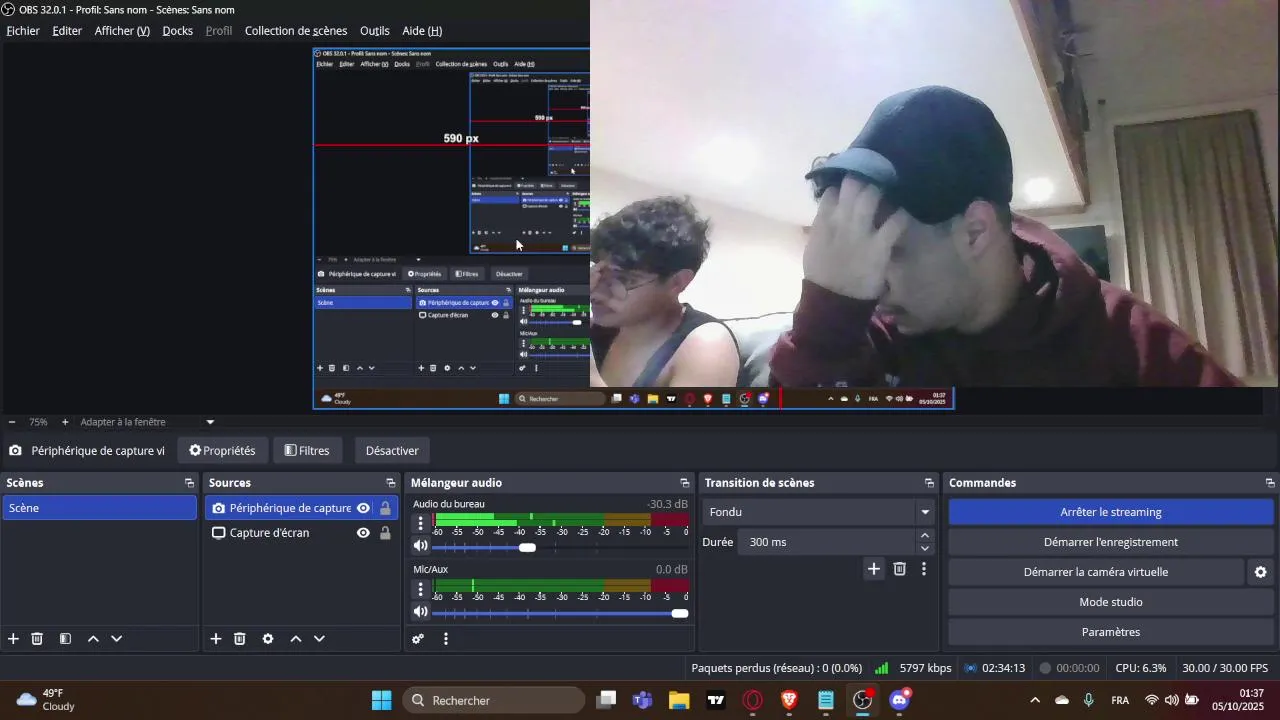Hide Périphérique de capture source eye

pyautogui.click(x=364, y=508)
